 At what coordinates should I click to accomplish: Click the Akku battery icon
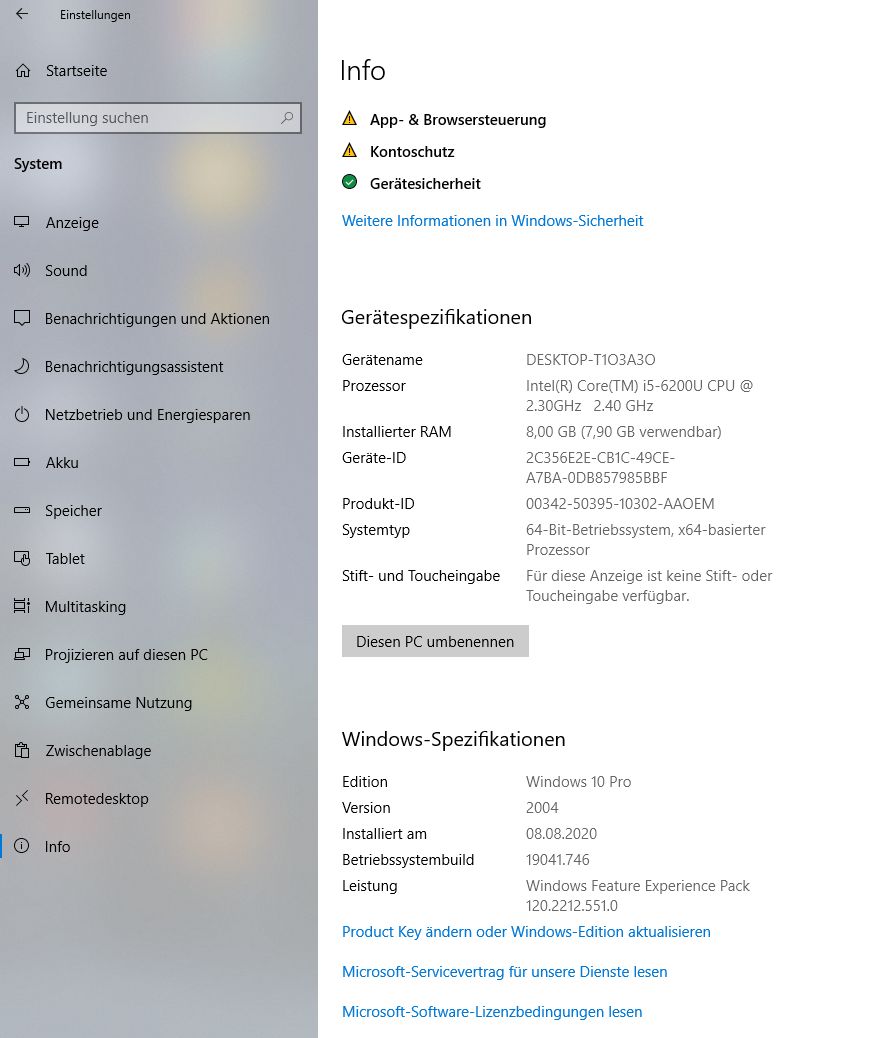22,462
